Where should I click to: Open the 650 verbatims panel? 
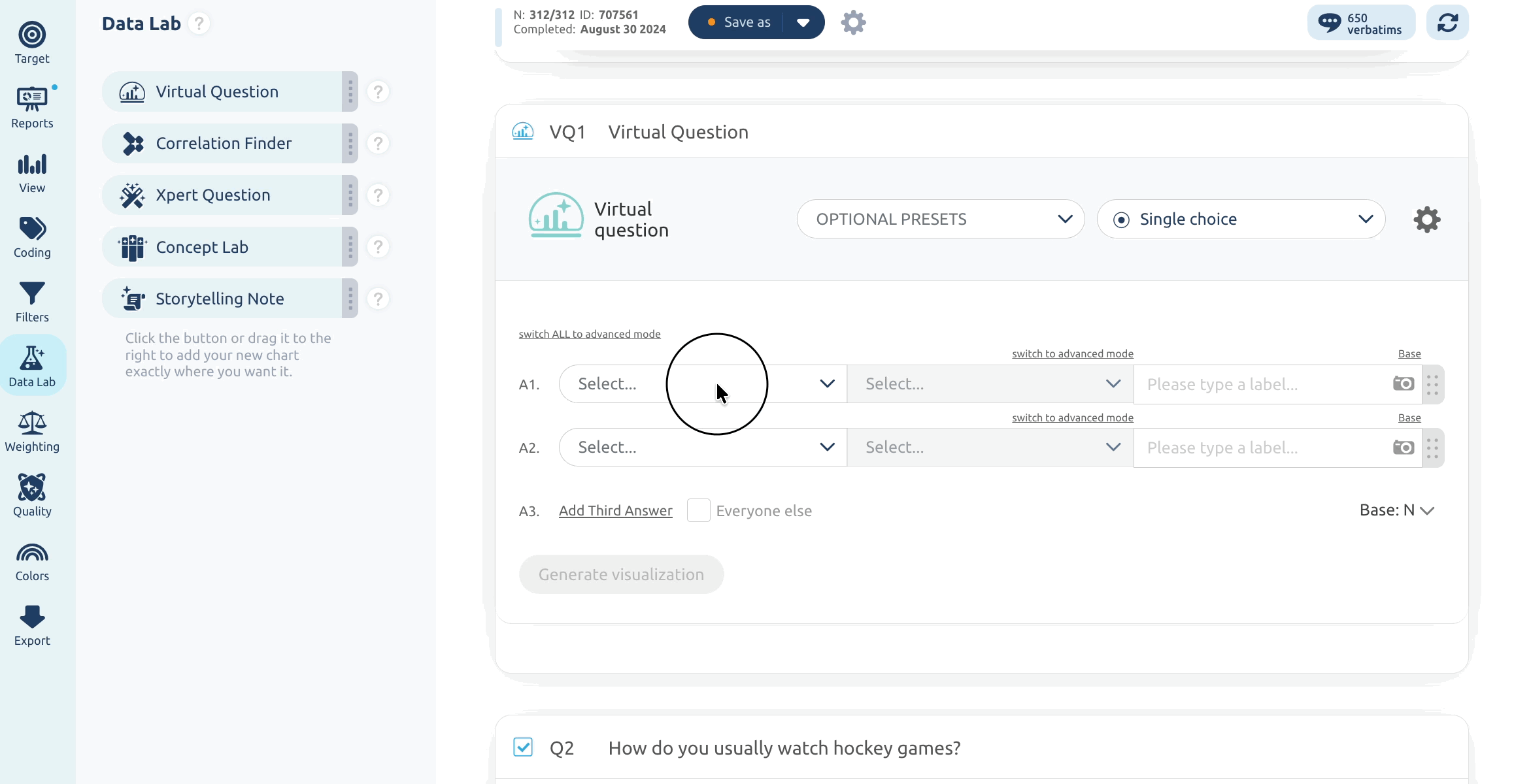click(1361, 23)
